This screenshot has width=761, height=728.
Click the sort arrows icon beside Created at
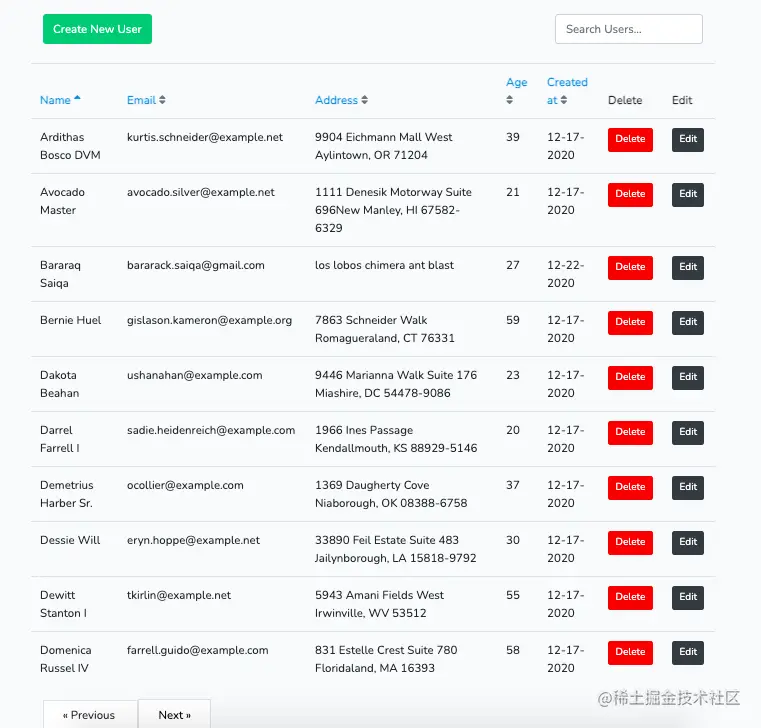(563, 100)
